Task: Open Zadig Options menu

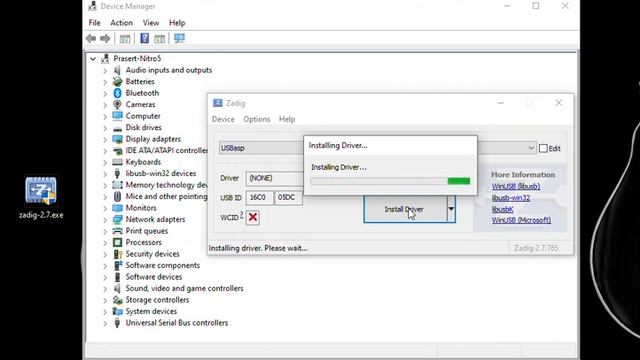Action: point(257,119)
